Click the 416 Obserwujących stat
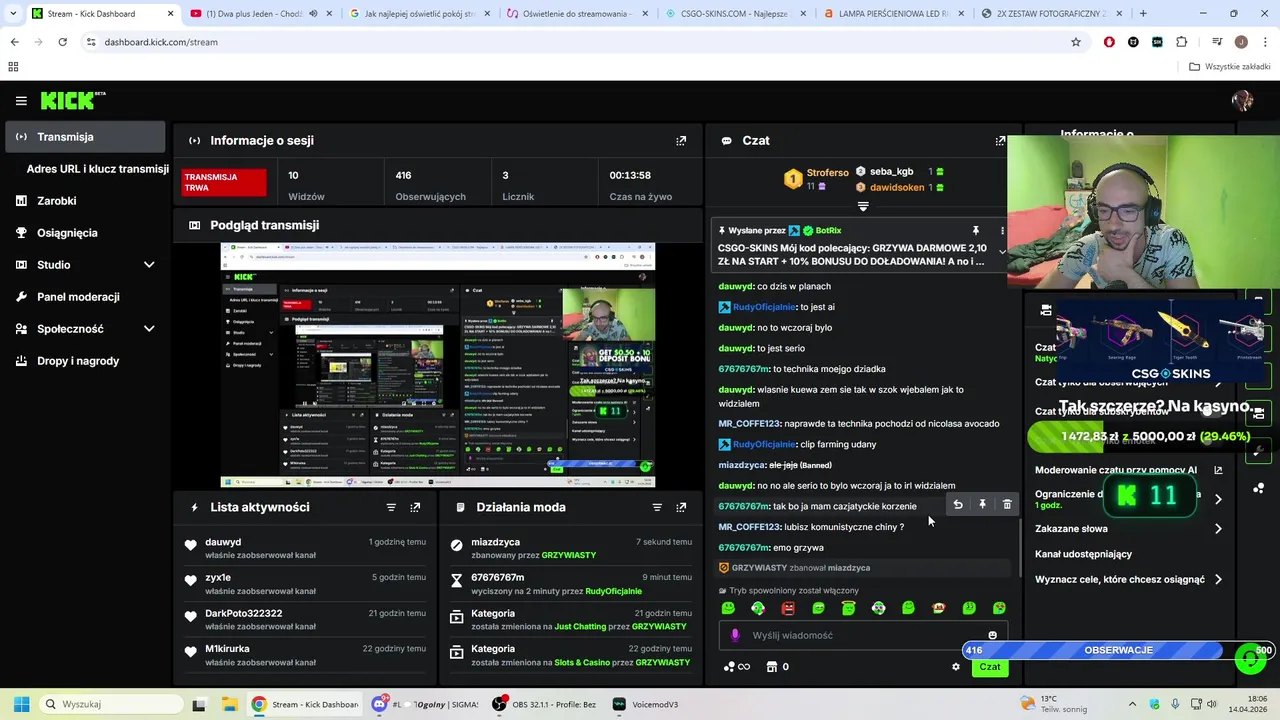Viewport: 1280px width, 720px height. point(430,185)
